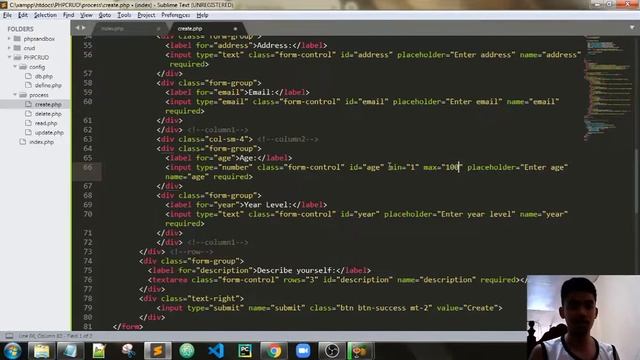Screen dimensions: 640x360
Task: Click the "Year Level:" label text
Action: (268, 205)
